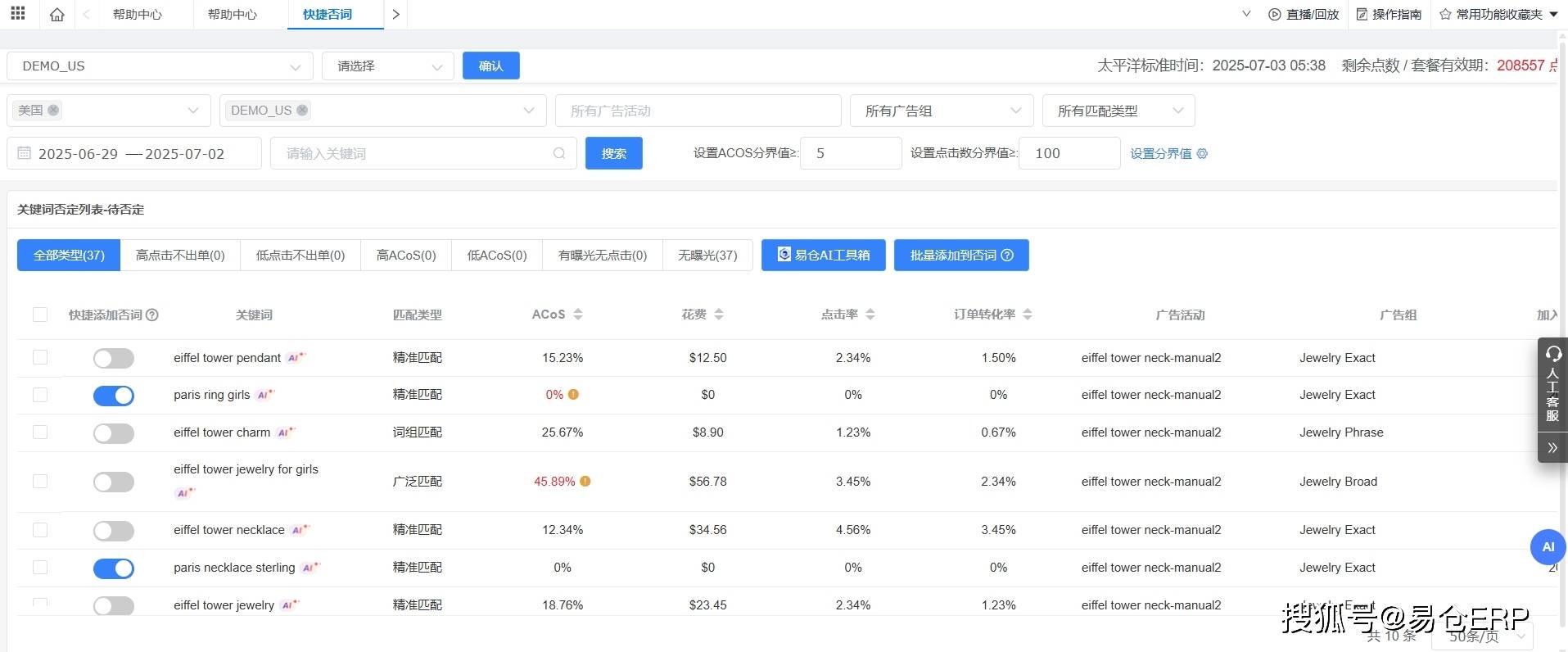1568x652 pixels.
Task: Switch to the second 帮助中心 tab
Action: pyautogui.click(x=233, y=15)
